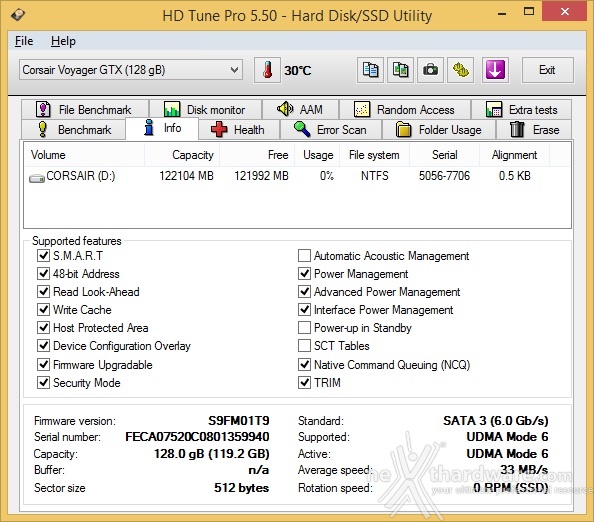Maximize the HD Tune Pro window
This screenshot has height=522, width=594.
point(529,12)
